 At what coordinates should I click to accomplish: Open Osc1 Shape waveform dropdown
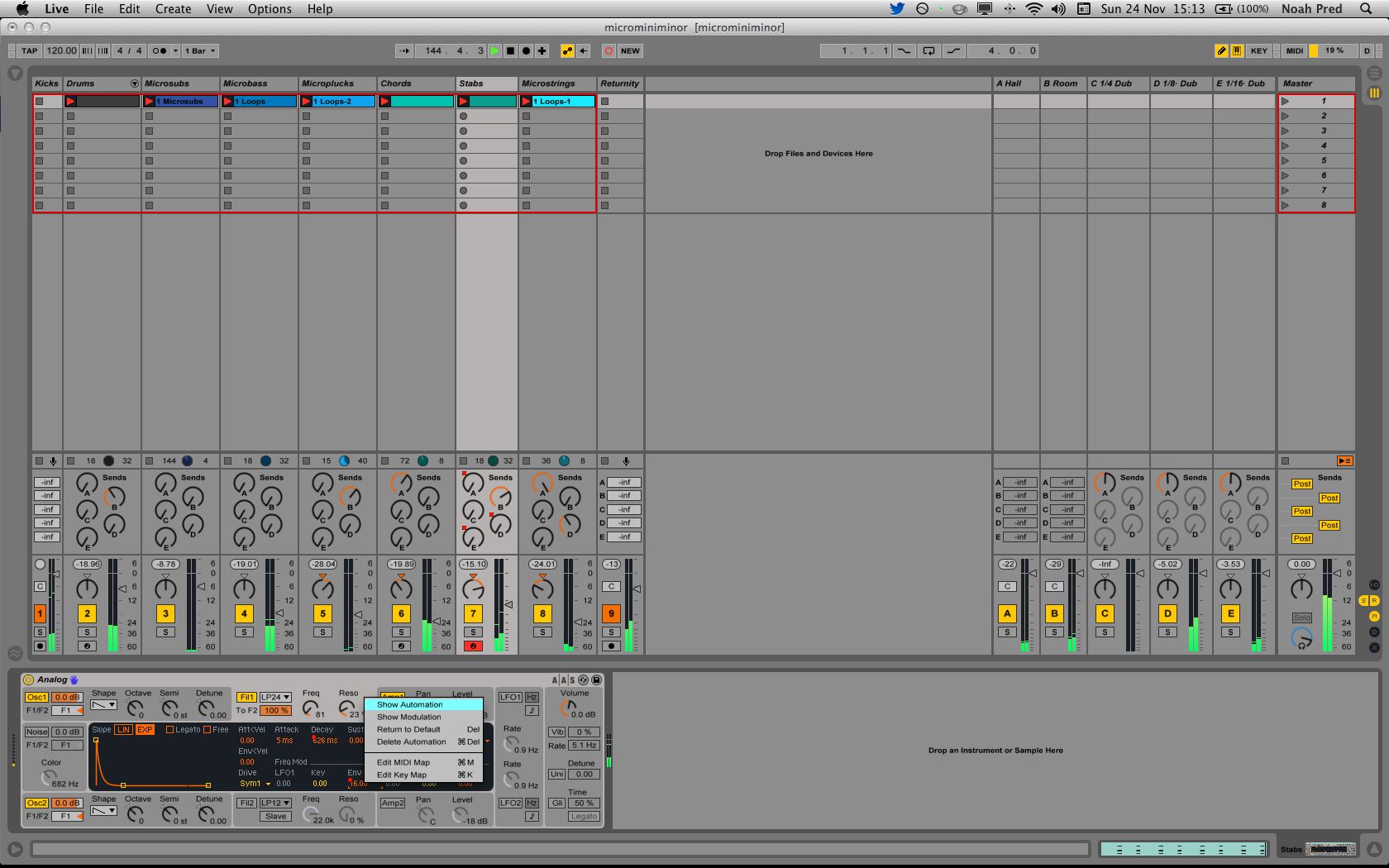pos(103,705)
